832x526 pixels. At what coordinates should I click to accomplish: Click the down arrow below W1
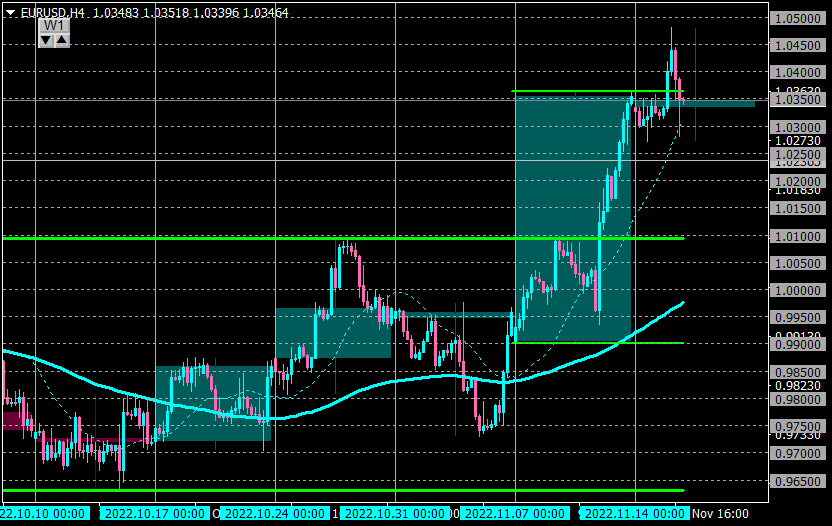(46, 40)
